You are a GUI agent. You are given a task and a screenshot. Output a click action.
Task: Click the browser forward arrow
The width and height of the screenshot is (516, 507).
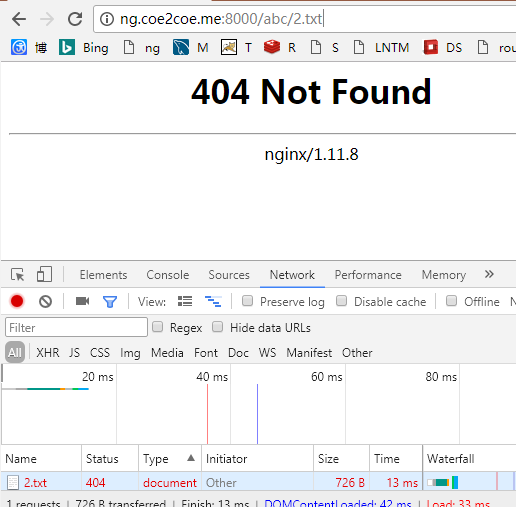[x=47, y=19]
